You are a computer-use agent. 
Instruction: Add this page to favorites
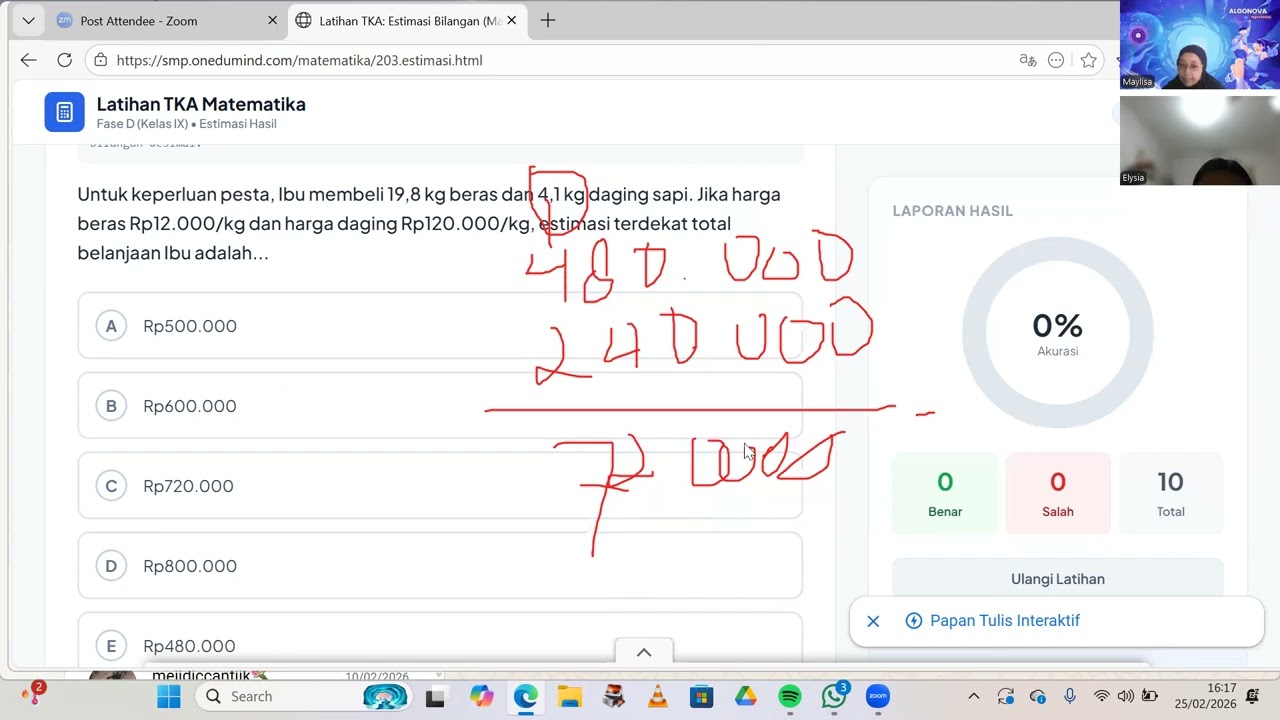point(1088,60)
